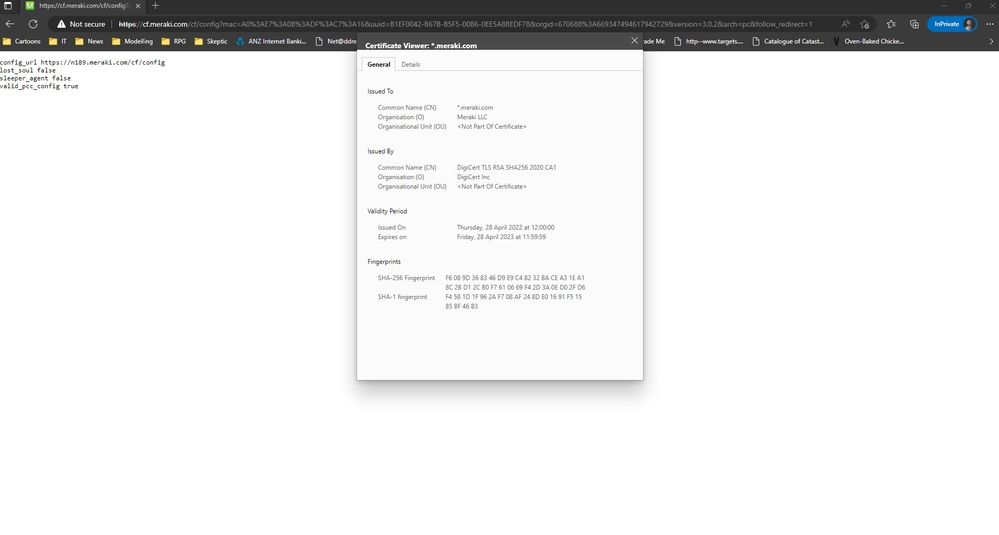Reload the page with the refresh icon

pos(32,24)
